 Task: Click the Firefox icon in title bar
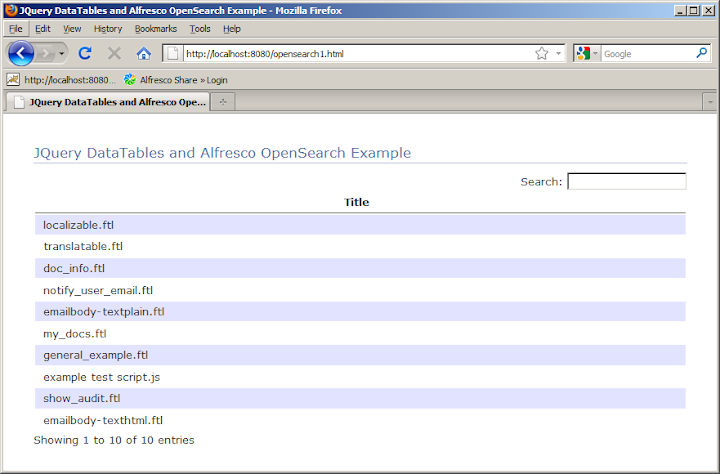pyautogui.click(x=11, y=10)
